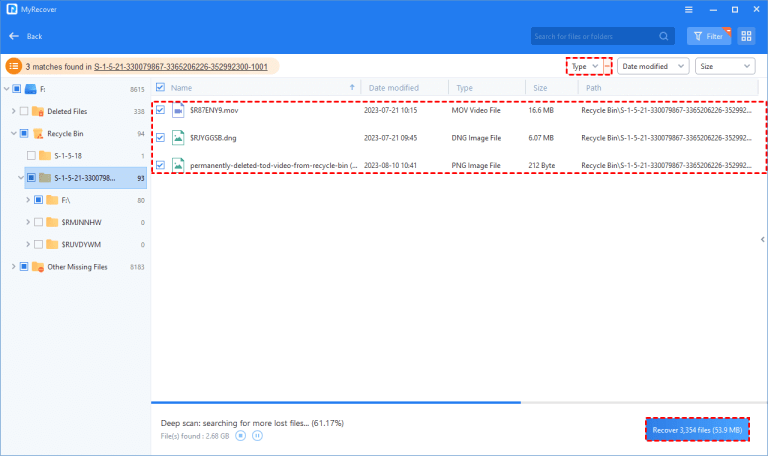Click the $RMJNNHW folder icon
The image size is (768, 456).
point(52,222)
